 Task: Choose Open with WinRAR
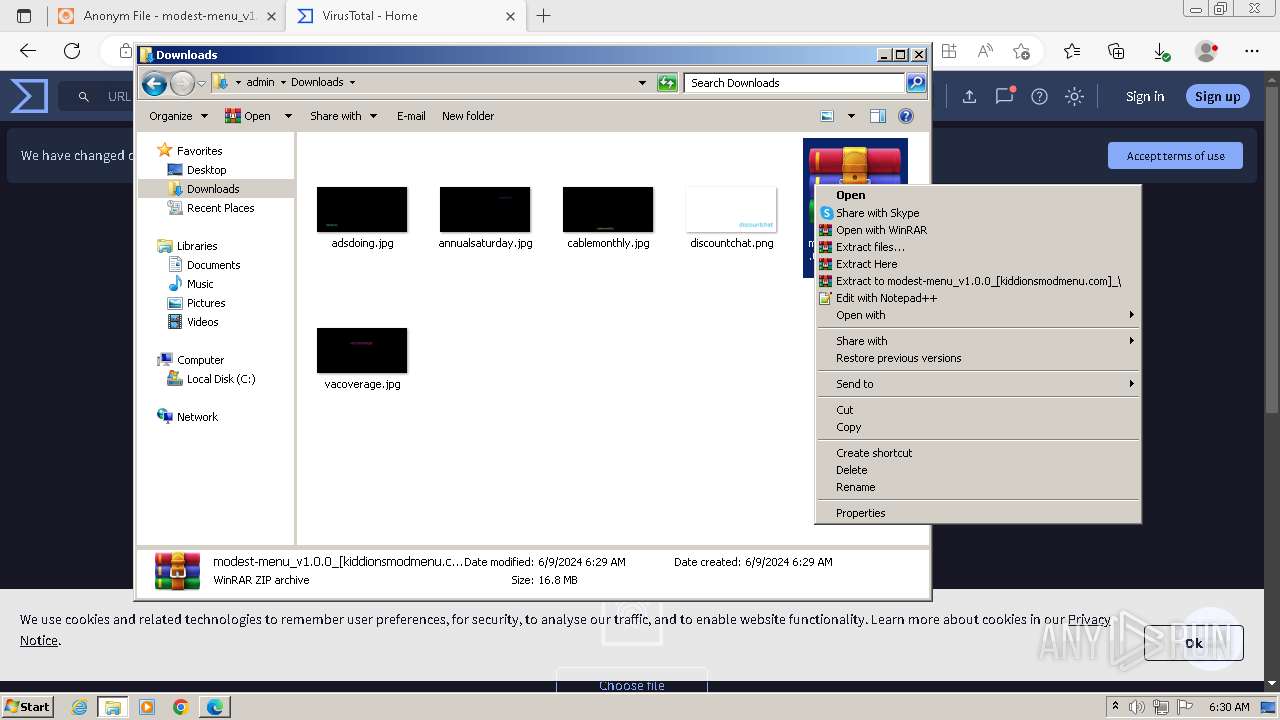978,230
